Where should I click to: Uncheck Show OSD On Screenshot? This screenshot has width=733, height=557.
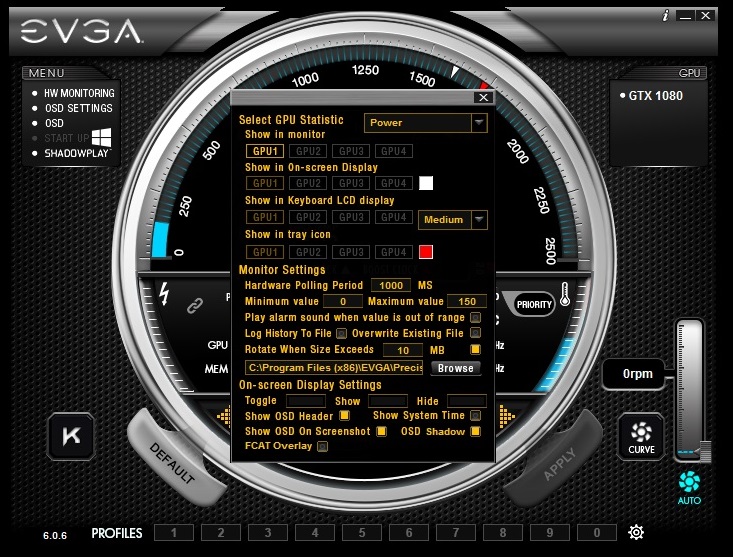click(x=381, y=431)
